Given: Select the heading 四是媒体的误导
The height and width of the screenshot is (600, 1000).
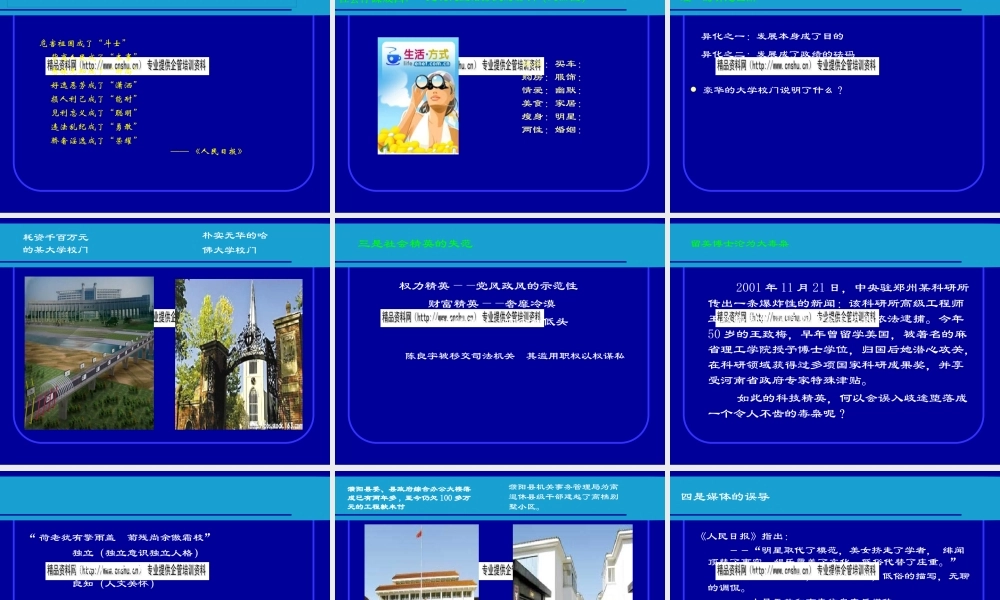Looking at the screenshot, I should click(725, 496).
